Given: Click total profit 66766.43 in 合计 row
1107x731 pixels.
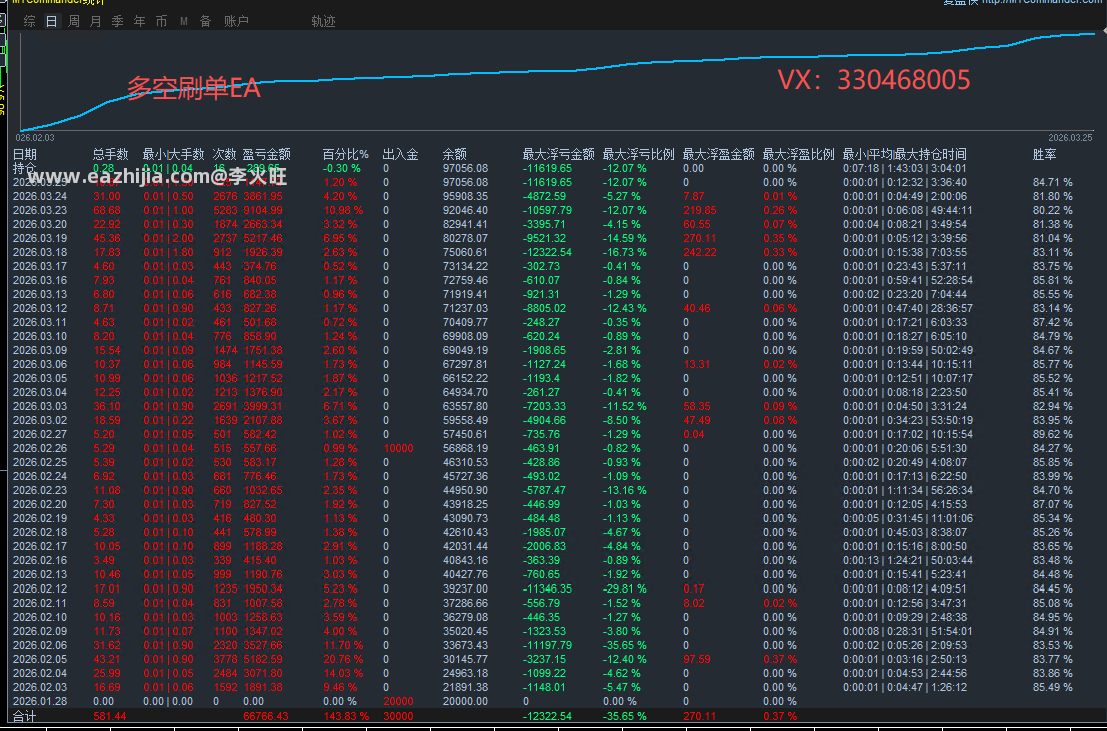Looking at the screenshot, I should pyautogui.click(x=265, y=716).
